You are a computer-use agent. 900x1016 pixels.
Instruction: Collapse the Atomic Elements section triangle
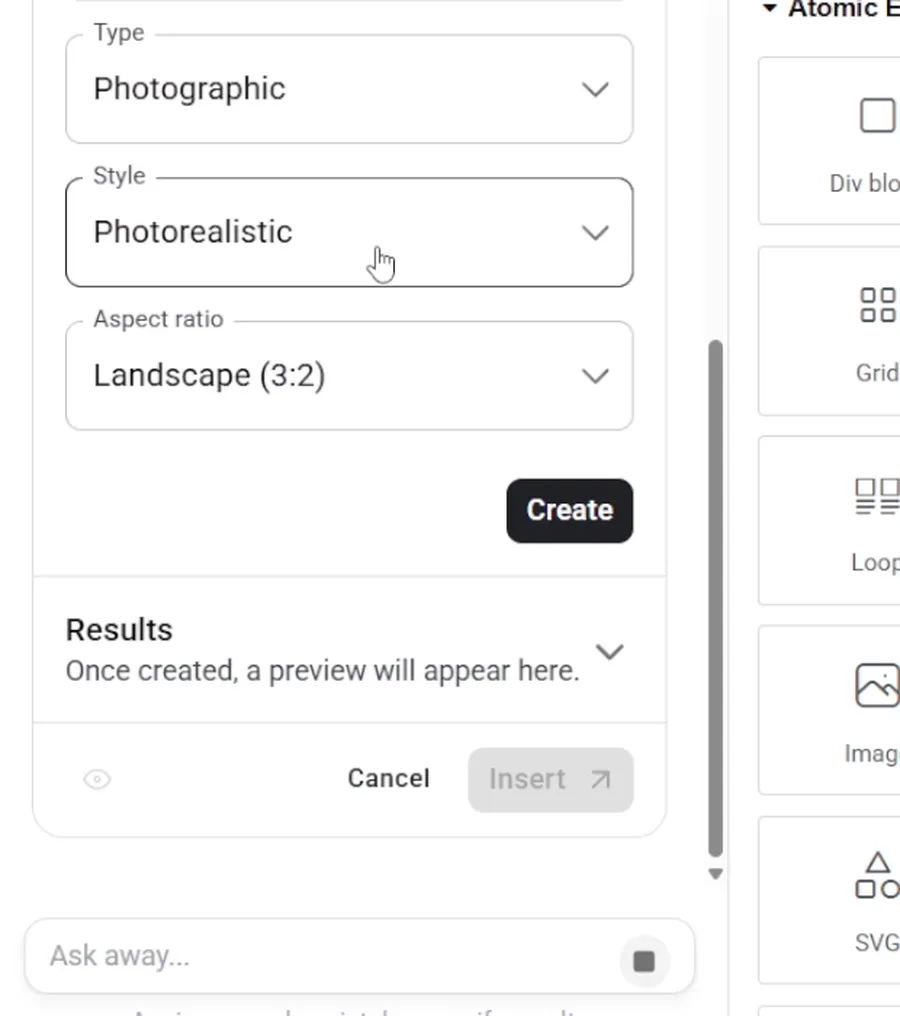coord(770,8)
